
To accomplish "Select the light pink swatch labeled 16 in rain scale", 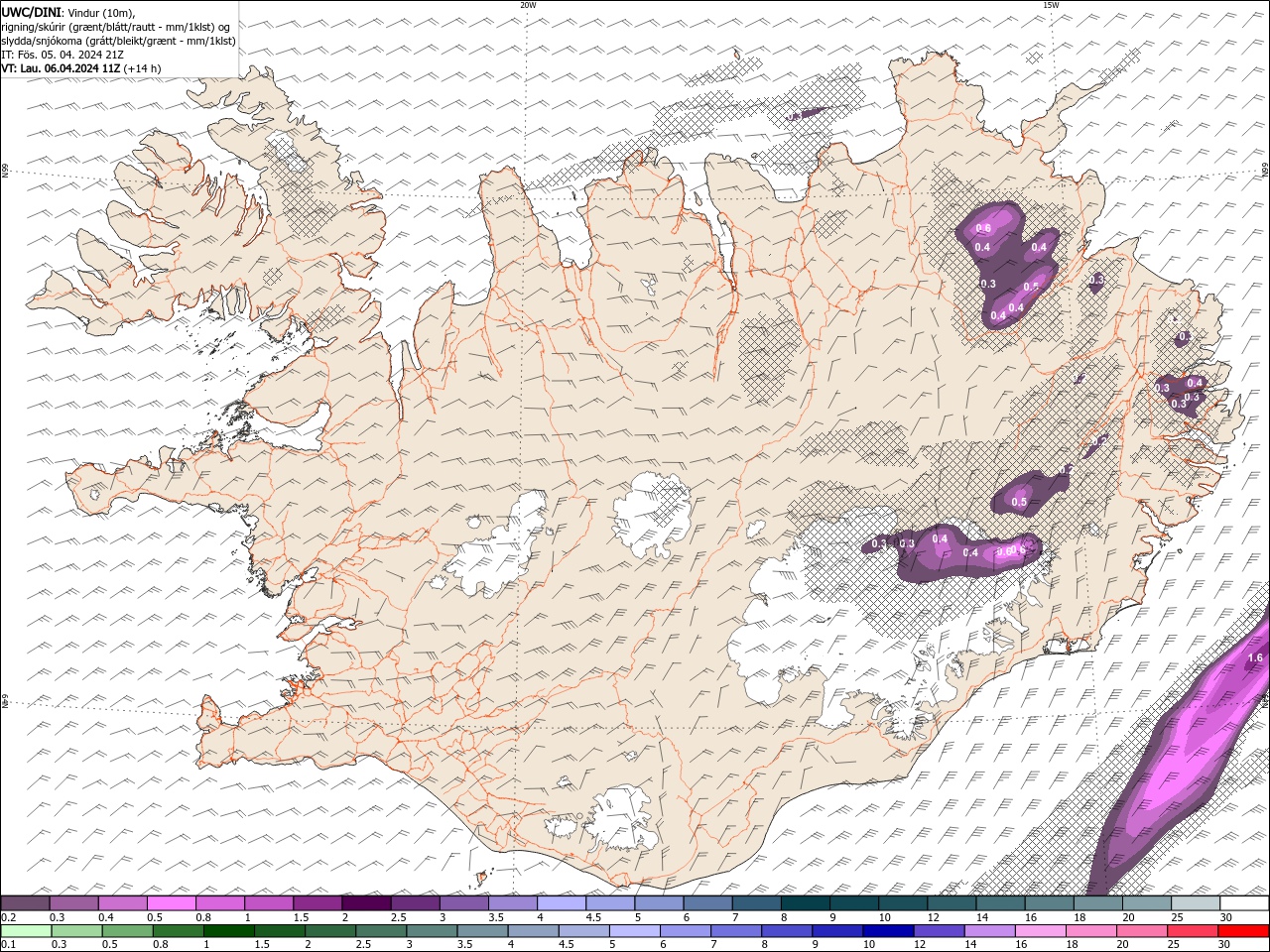I will click(x=1040, y=931).
